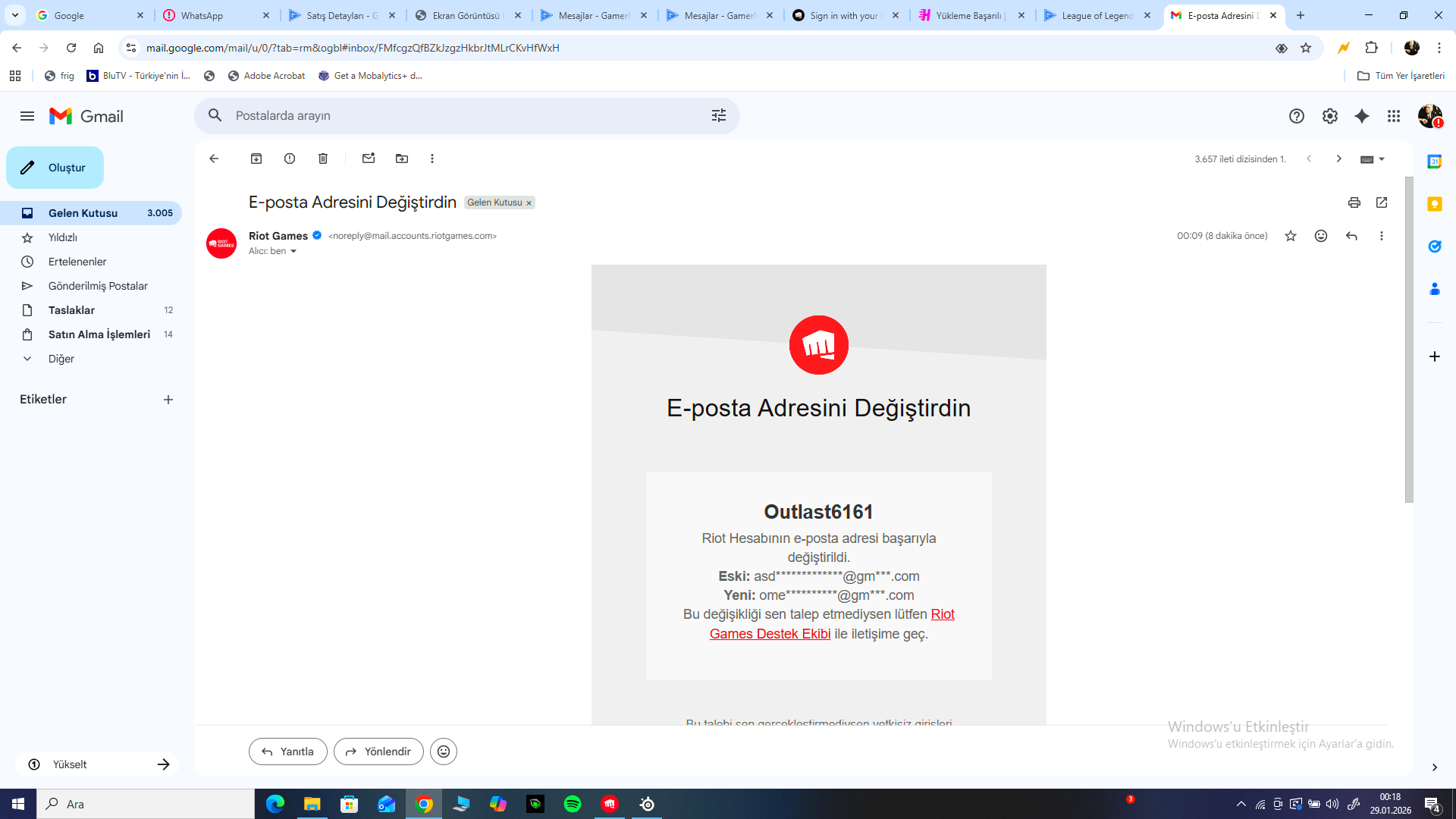Expand recipient details next to Alıcı: ben

tap(293, 252)
